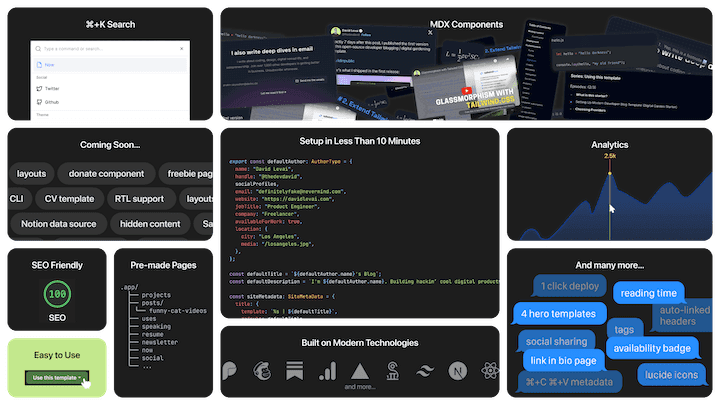Screen dimensions: 720x405
Task: Close the command search with the X icon
Action: click(x=182, y=48)
